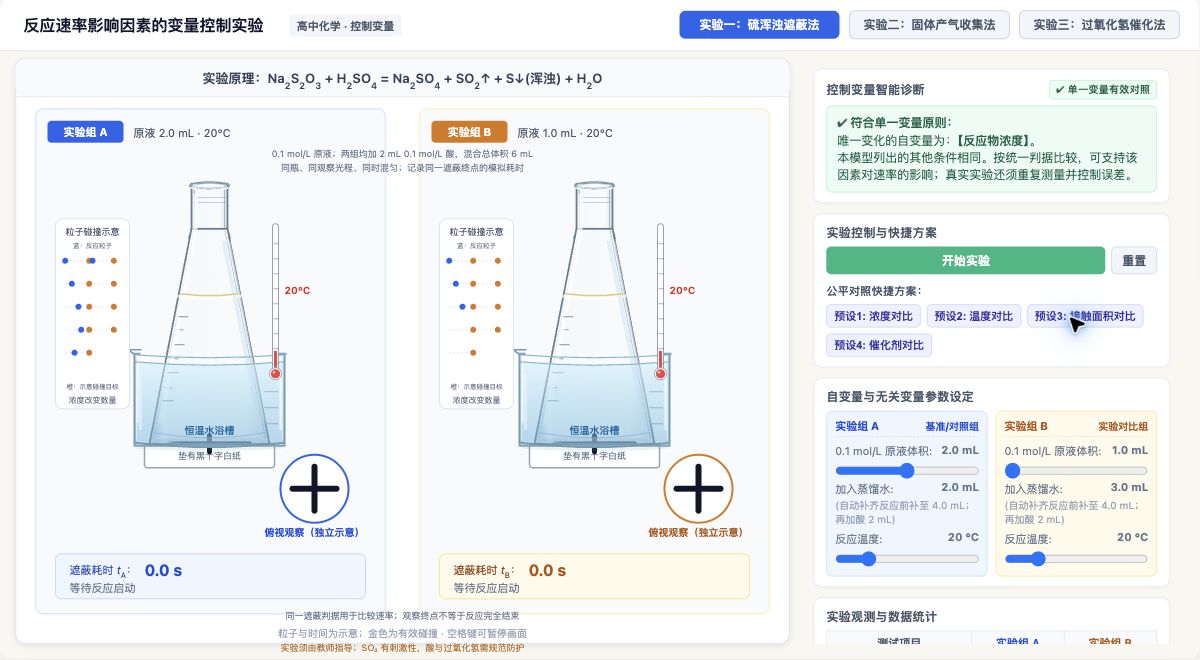1200x660 pixels.
Task: Click 20 °C value in 实验组 B settings
Action: 1132,538
